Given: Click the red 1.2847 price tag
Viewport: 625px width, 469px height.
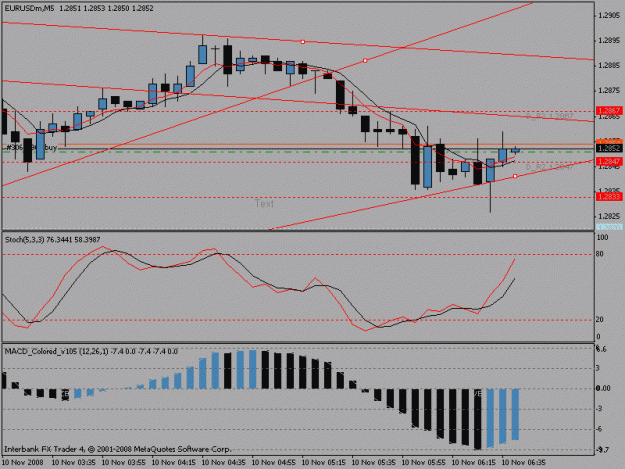Looking at the screenshot, I should [609, 161].
